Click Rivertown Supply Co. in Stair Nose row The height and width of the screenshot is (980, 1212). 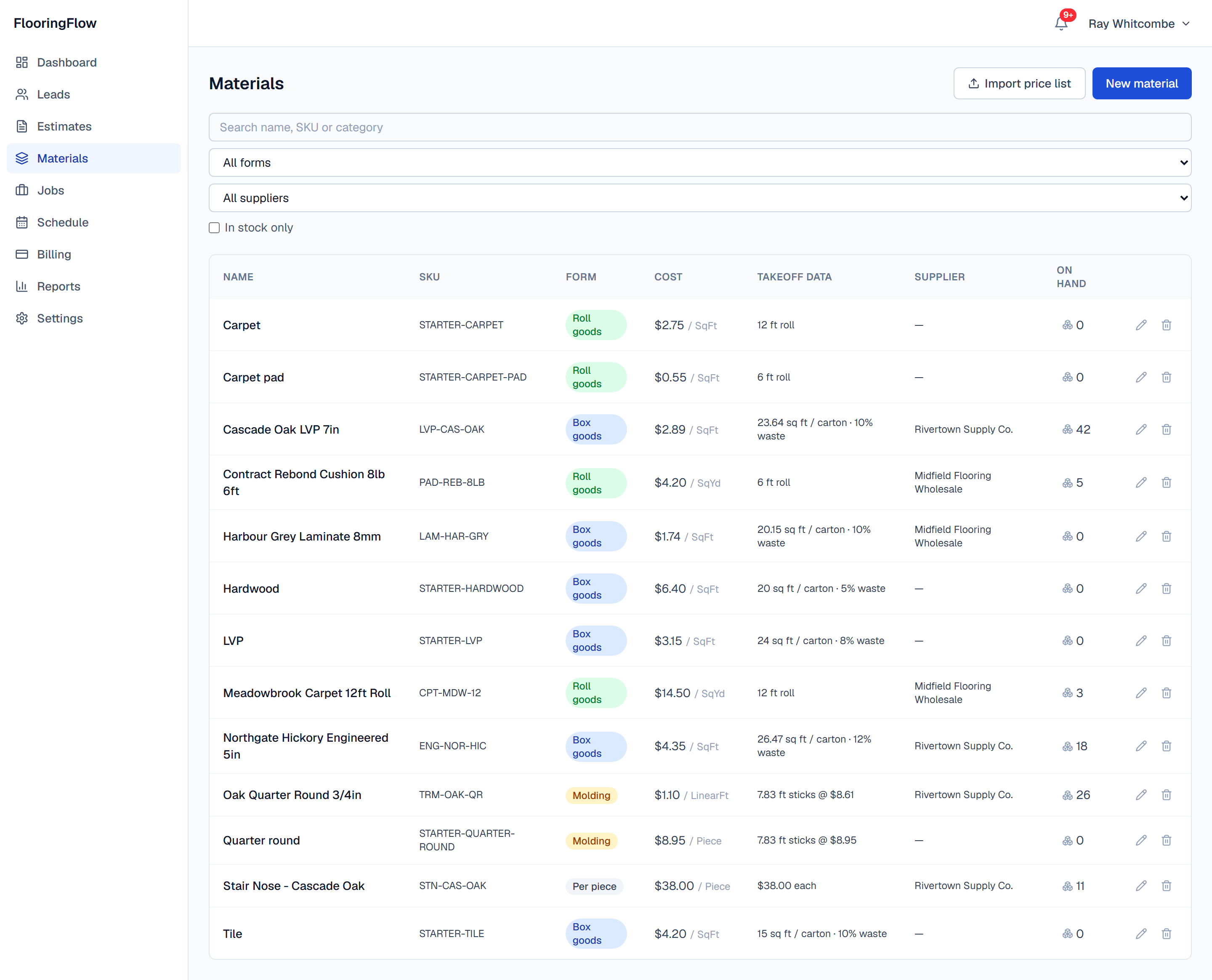pyautogui.click(x=963, y=886)
